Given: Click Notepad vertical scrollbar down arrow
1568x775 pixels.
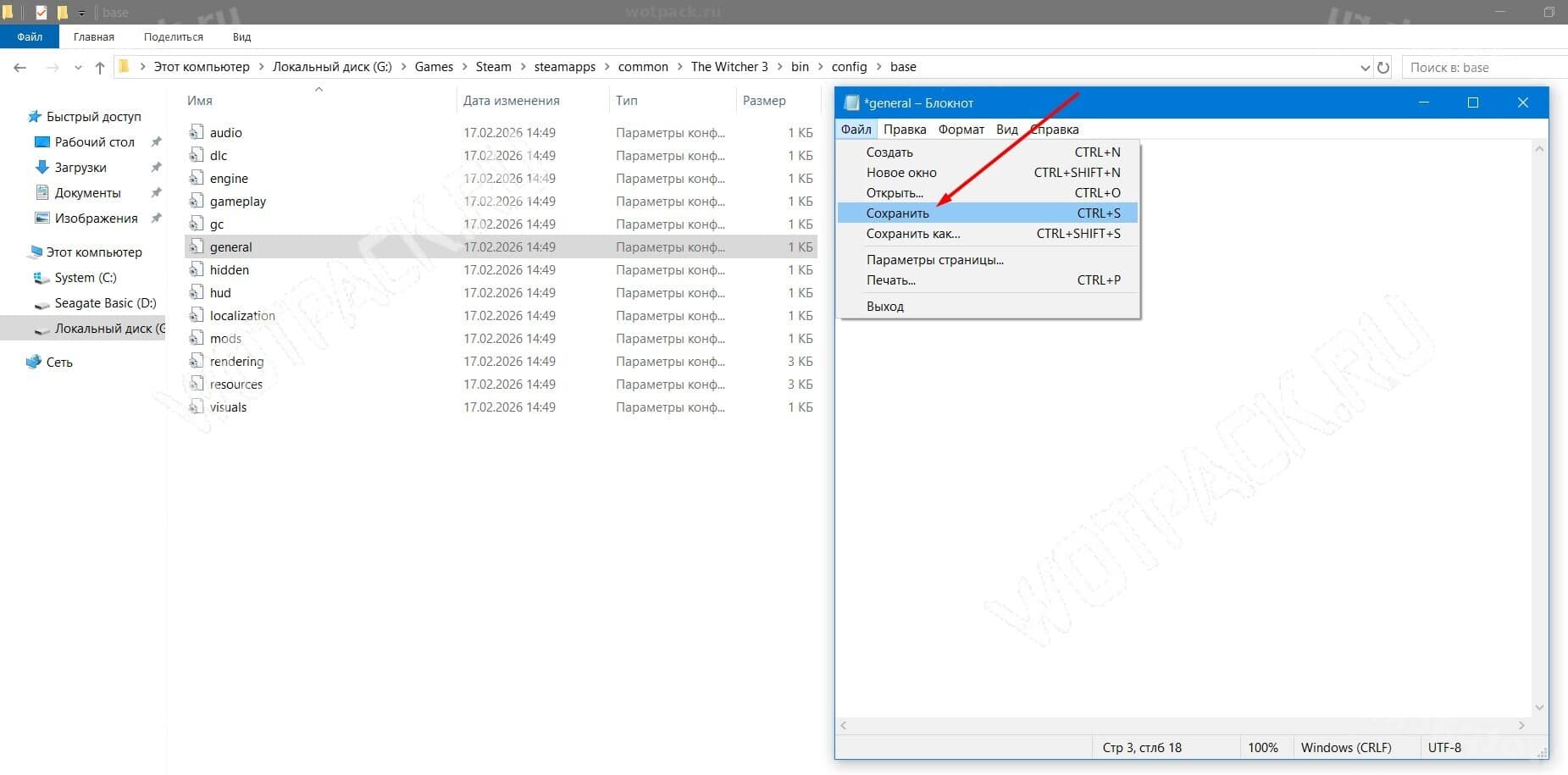Looking at the screenshot, I should (1539, 707).
